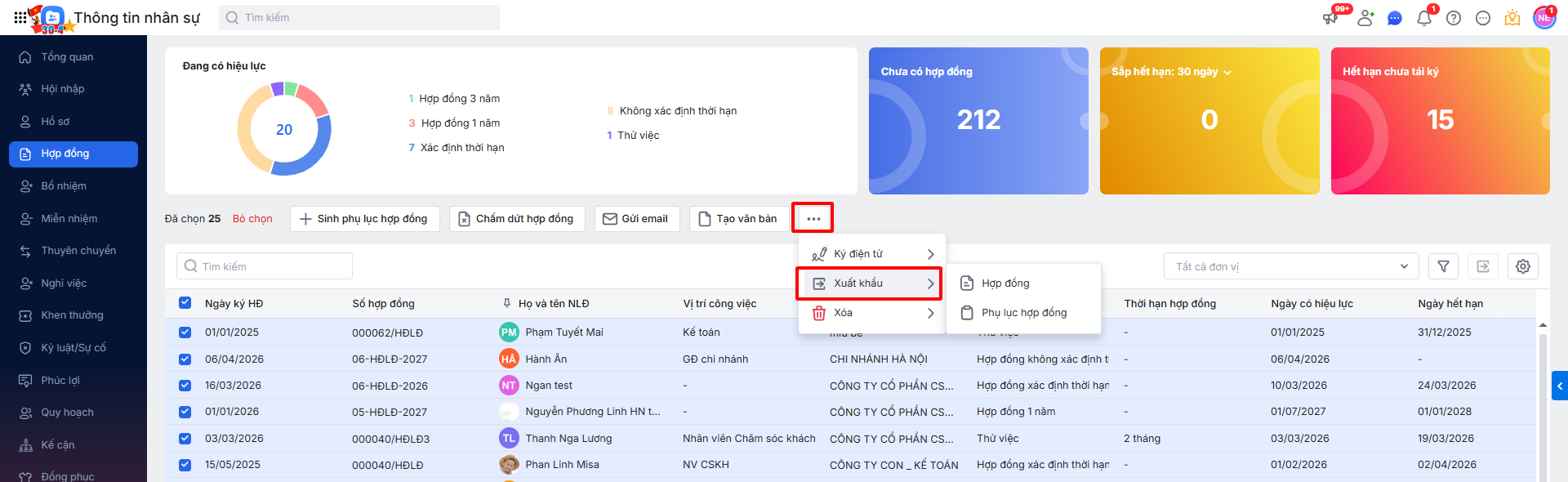Viewport: 1568px width, 482px height.
Task: Focus the table Tìm kiếm search field
Action: pyautogui.click(x=265, y=266)
